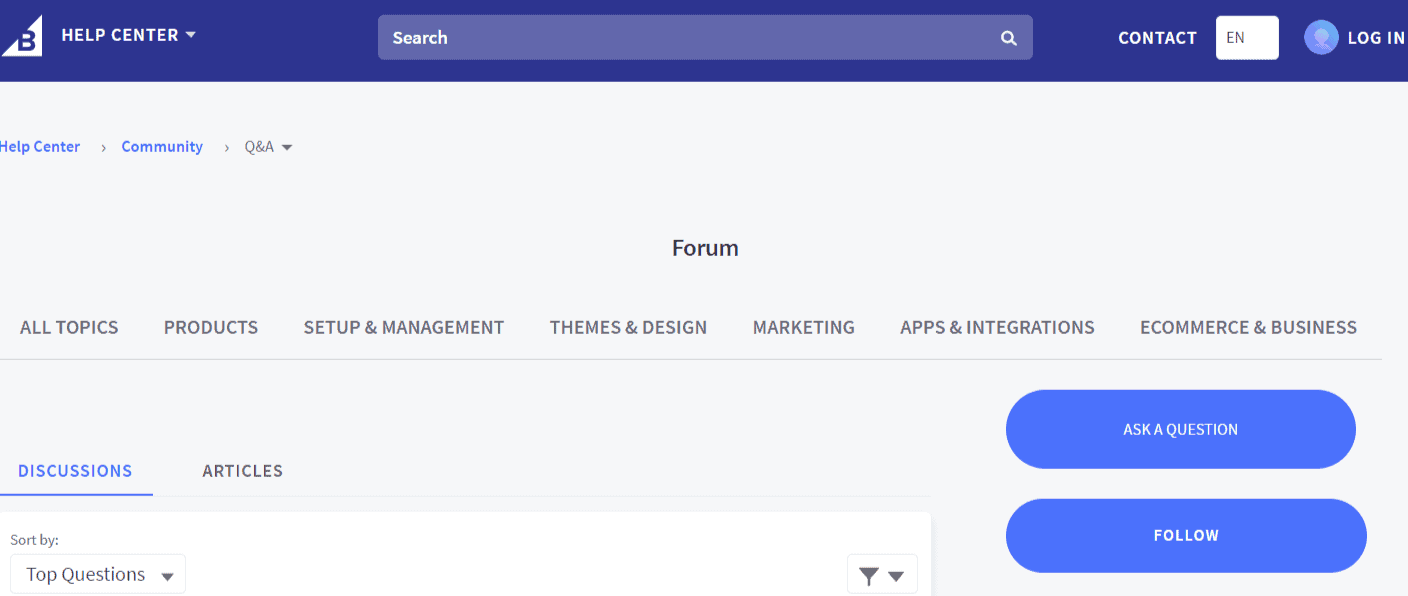Click the Ask a Question button
1408x596 pixels.
click(x=1180, y=428)
